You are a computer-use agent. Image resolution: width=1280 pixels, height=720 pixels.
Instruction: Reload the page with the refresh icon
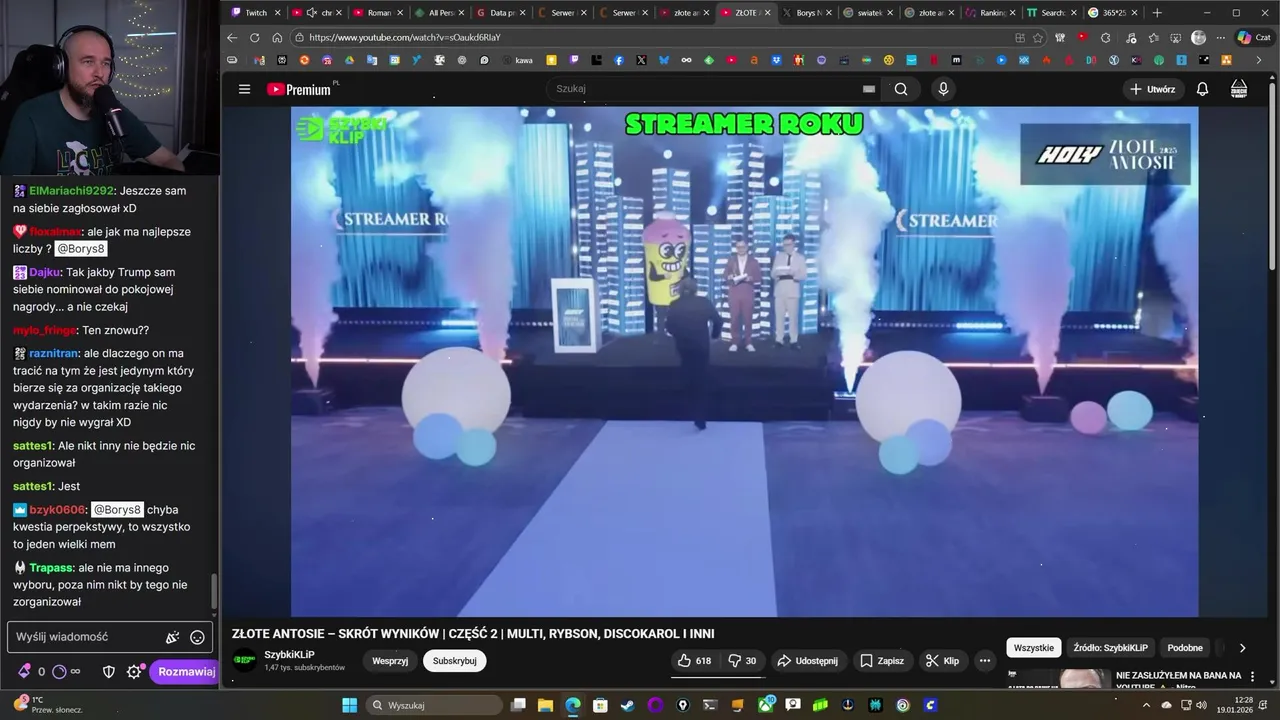pyautogui.click(x=254, y=37)
